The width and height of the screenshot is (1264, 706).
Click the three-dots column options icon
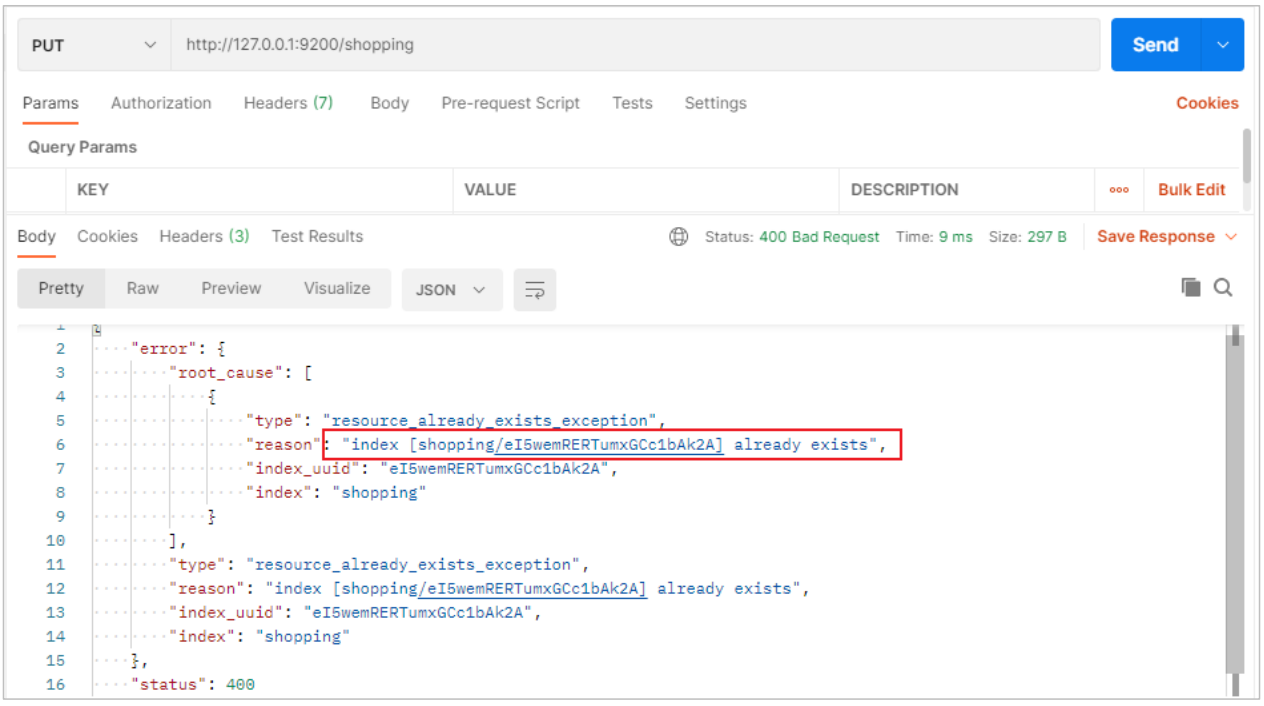coord(1119,190)
